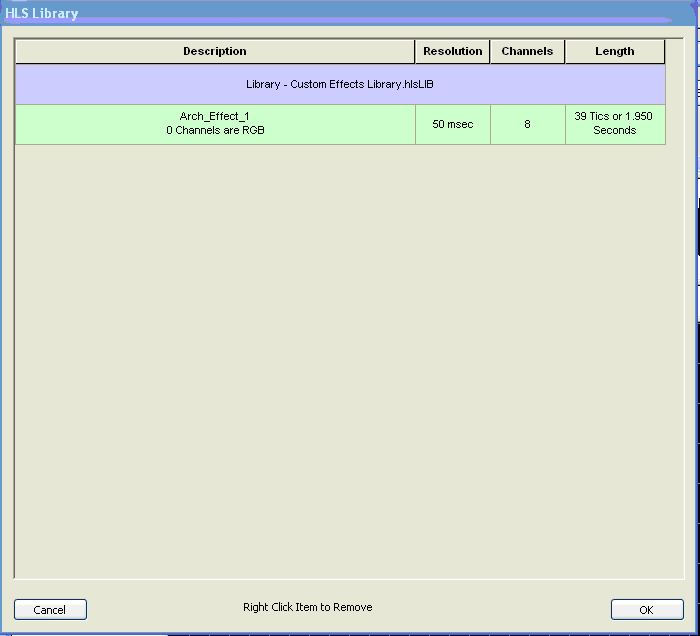
Task: Click the Description column header
Action: click(215, 51)
